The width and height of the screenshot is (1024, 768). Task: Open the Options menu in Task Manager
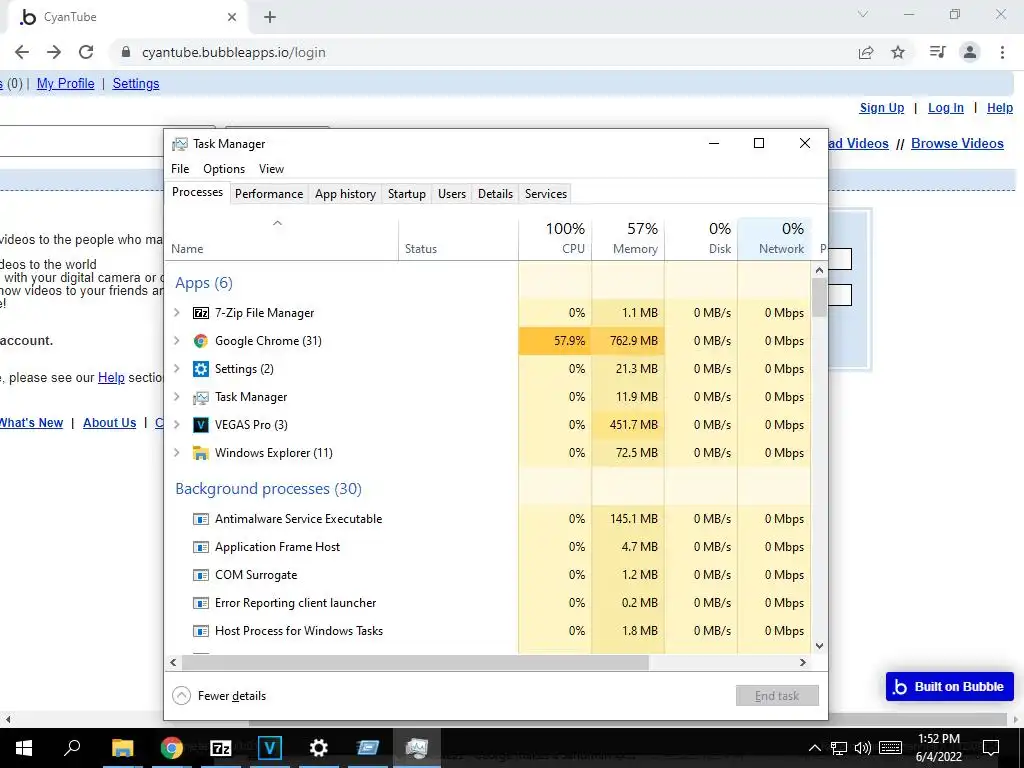[224, 168]
